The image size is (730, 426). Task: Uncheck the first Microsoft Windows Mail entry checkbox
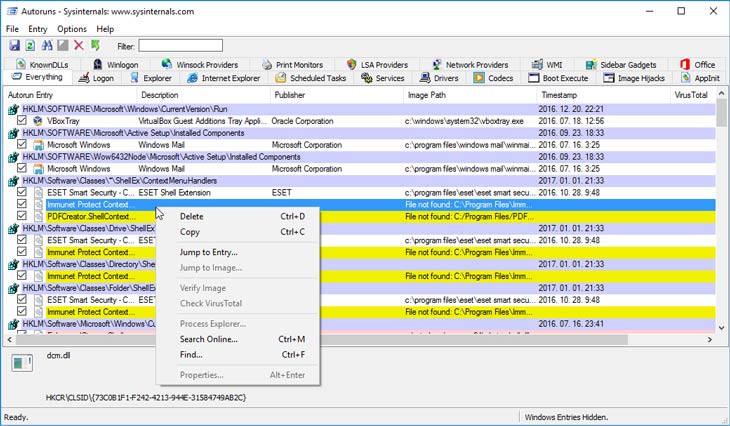tap(21, 144)
